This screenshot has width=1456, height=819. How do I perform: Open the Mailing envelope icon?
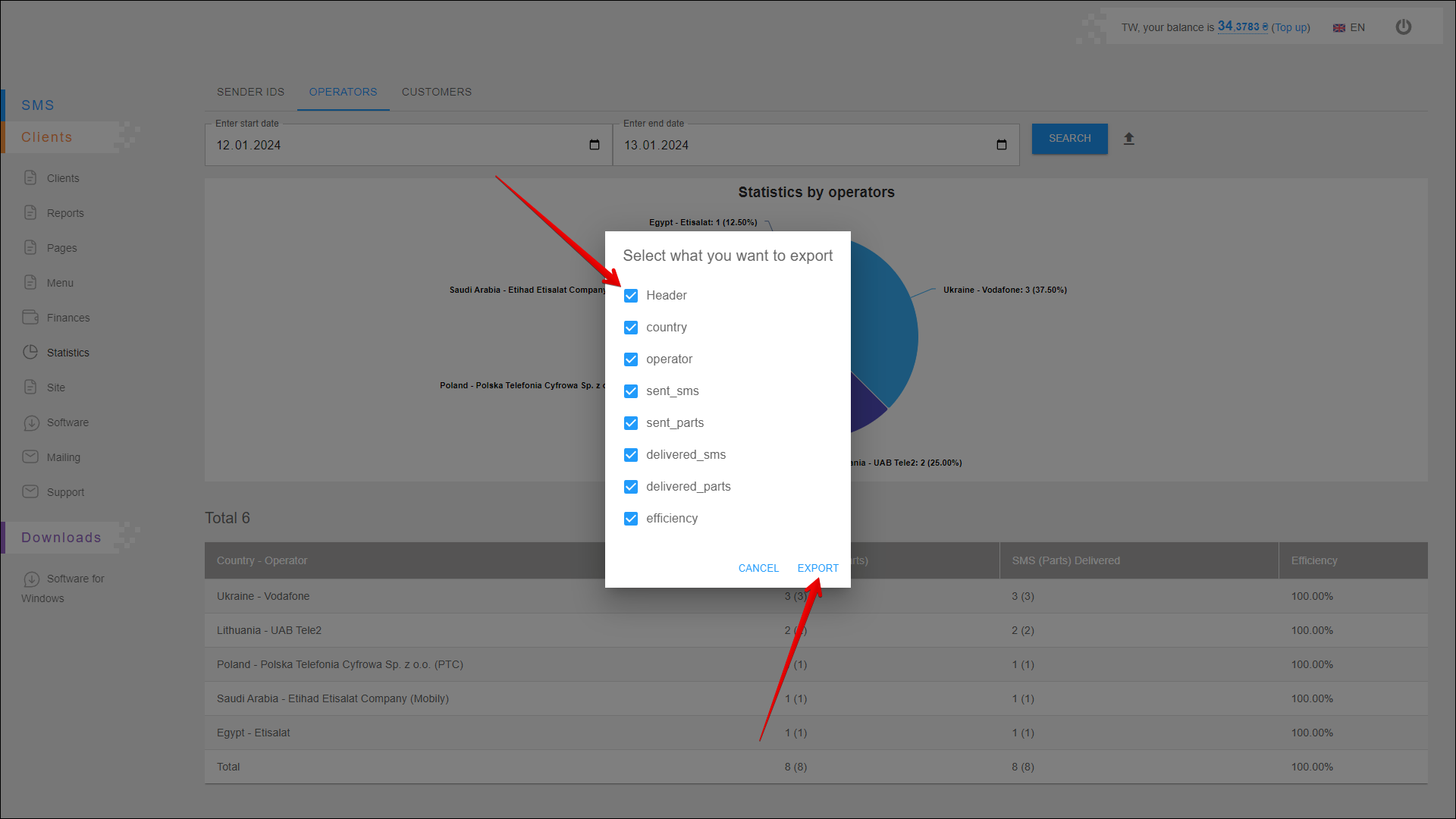(x=30, y=457)
